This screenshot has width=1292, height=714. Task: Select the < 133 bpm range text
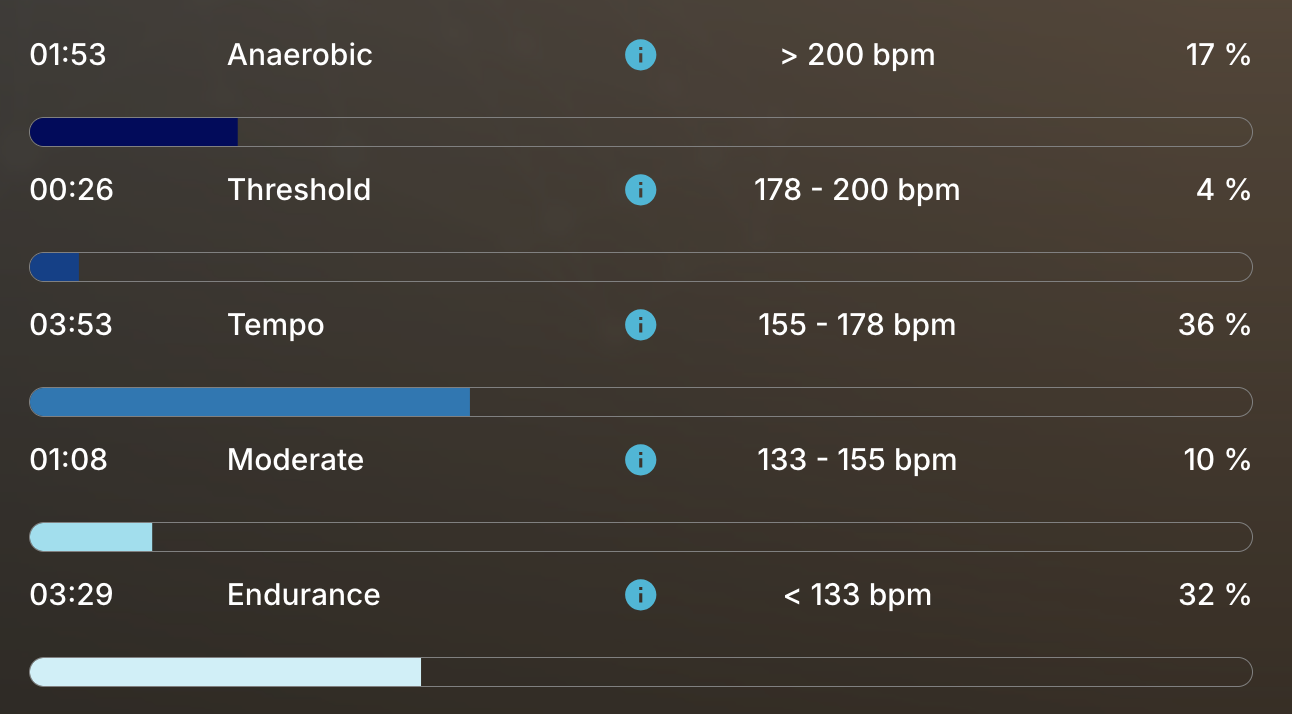(857, 595)
